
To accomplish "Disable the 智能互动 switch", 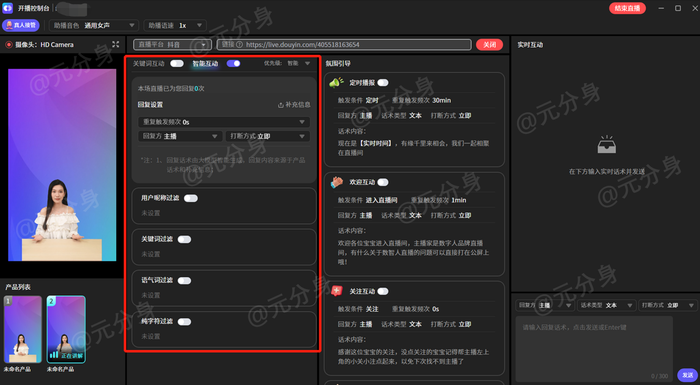I will pos(233,63).
